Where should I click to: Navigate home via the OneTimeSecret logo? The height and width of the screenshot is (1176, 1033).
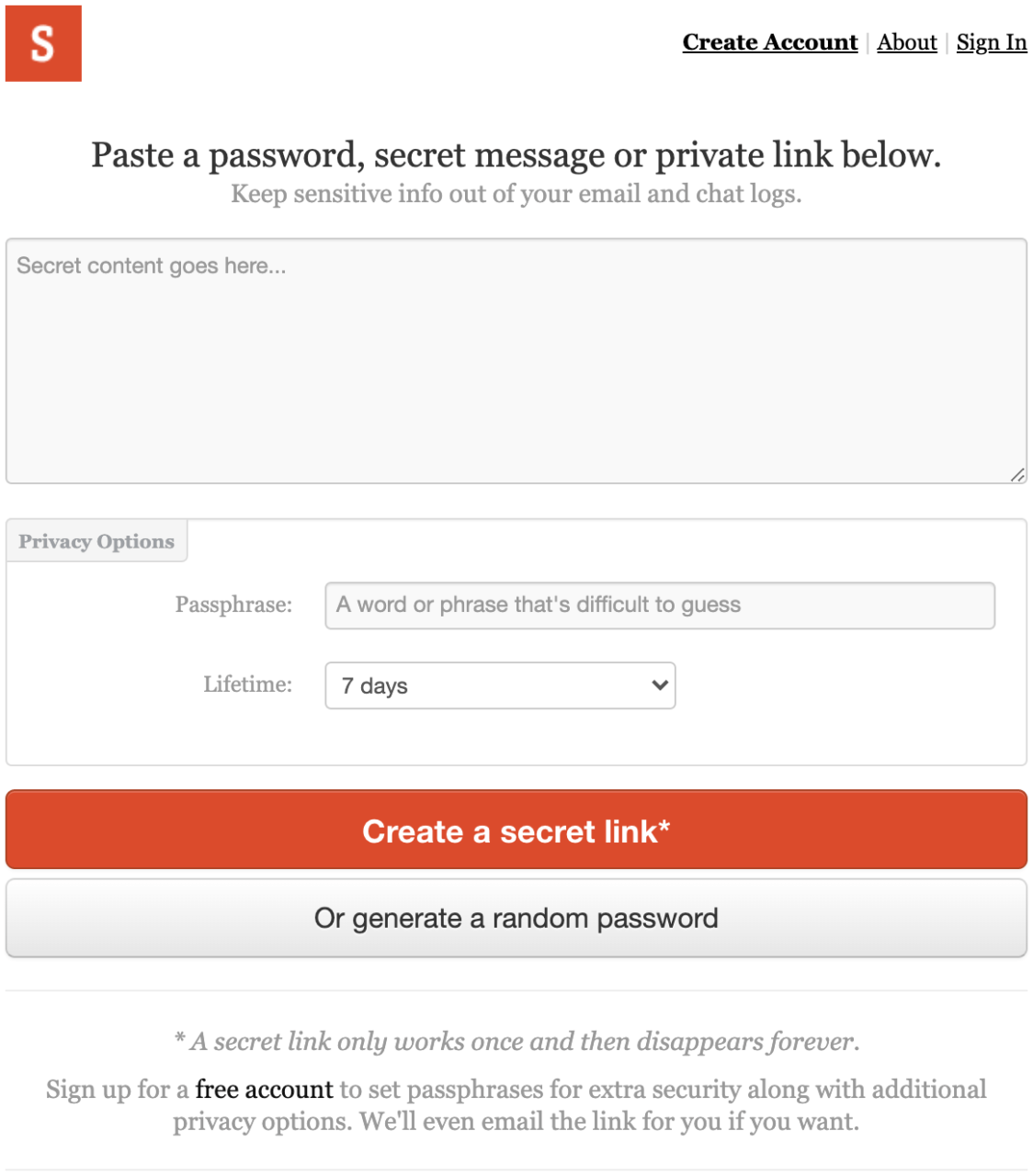coord(43,43)
